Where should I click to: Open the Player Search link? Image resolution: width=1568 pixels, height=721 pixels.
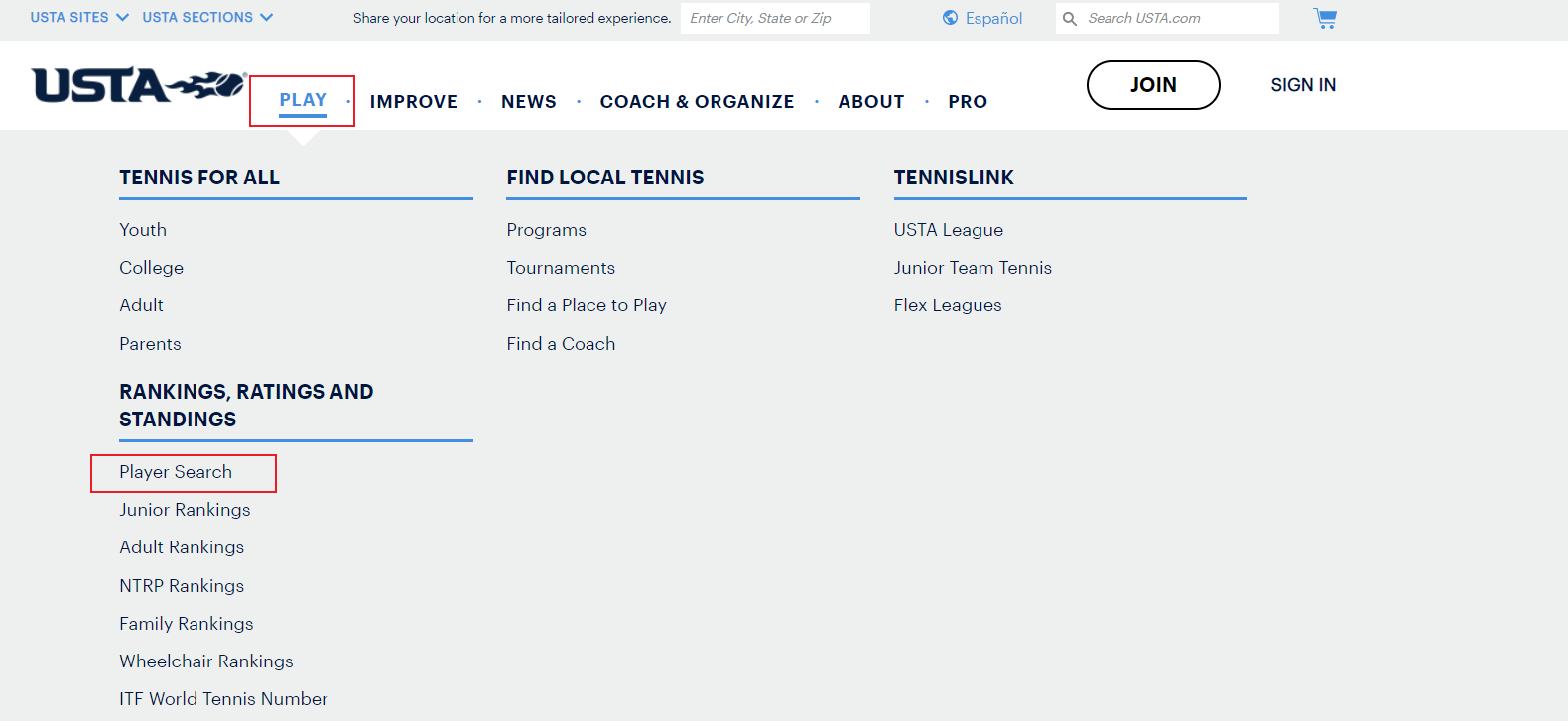(176, 472)
